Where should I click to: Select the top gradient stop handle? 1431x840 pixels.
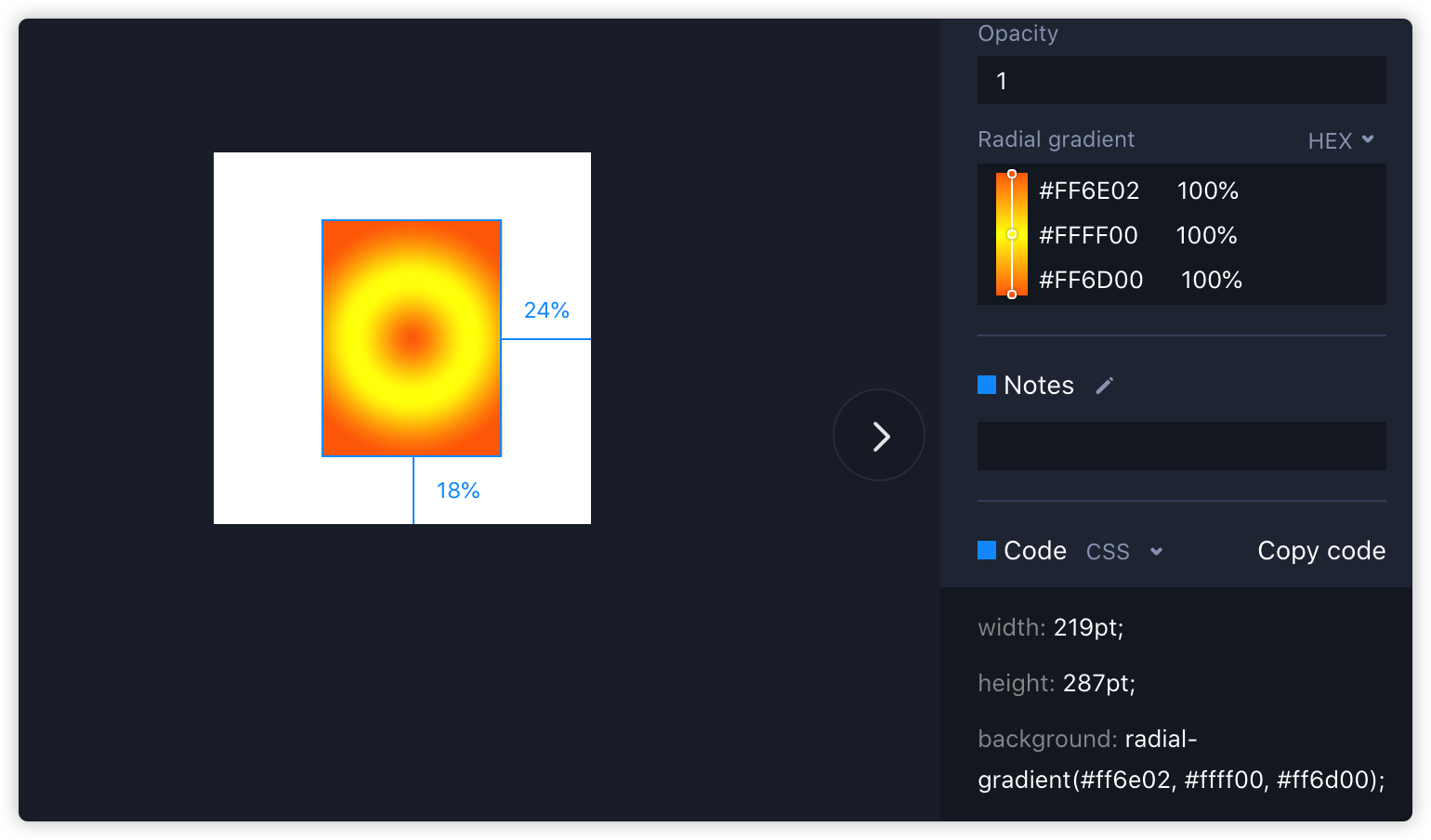[1012, 174]
